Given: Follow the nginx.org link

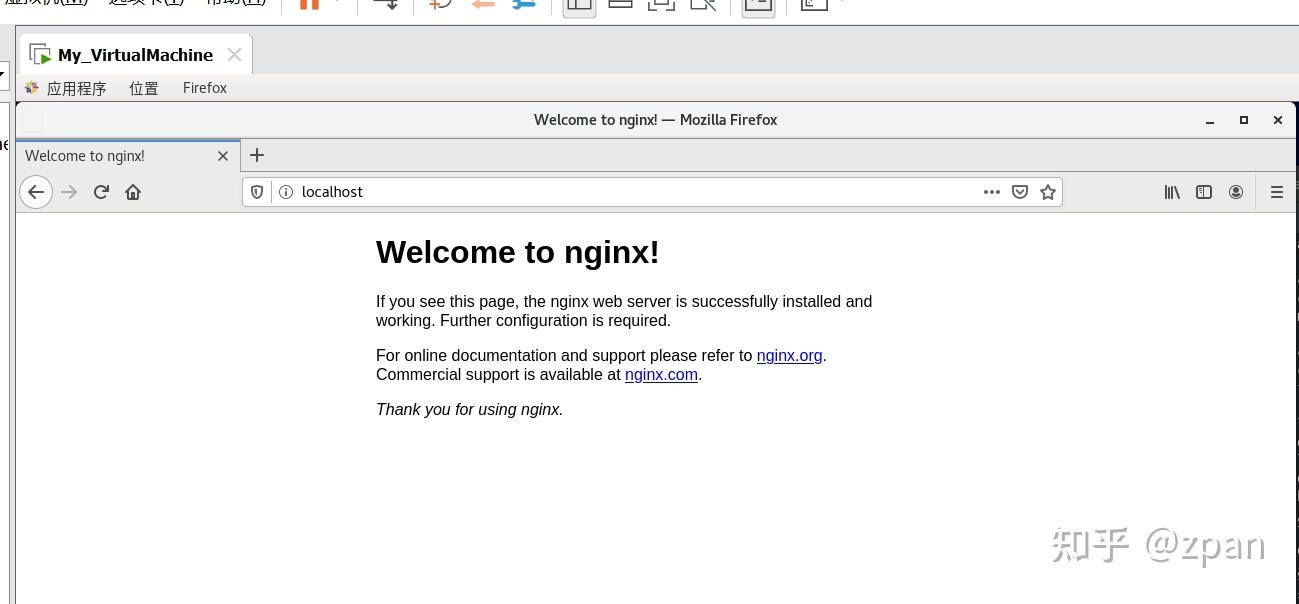Looking at the screenshot, I should pos(789,356).
